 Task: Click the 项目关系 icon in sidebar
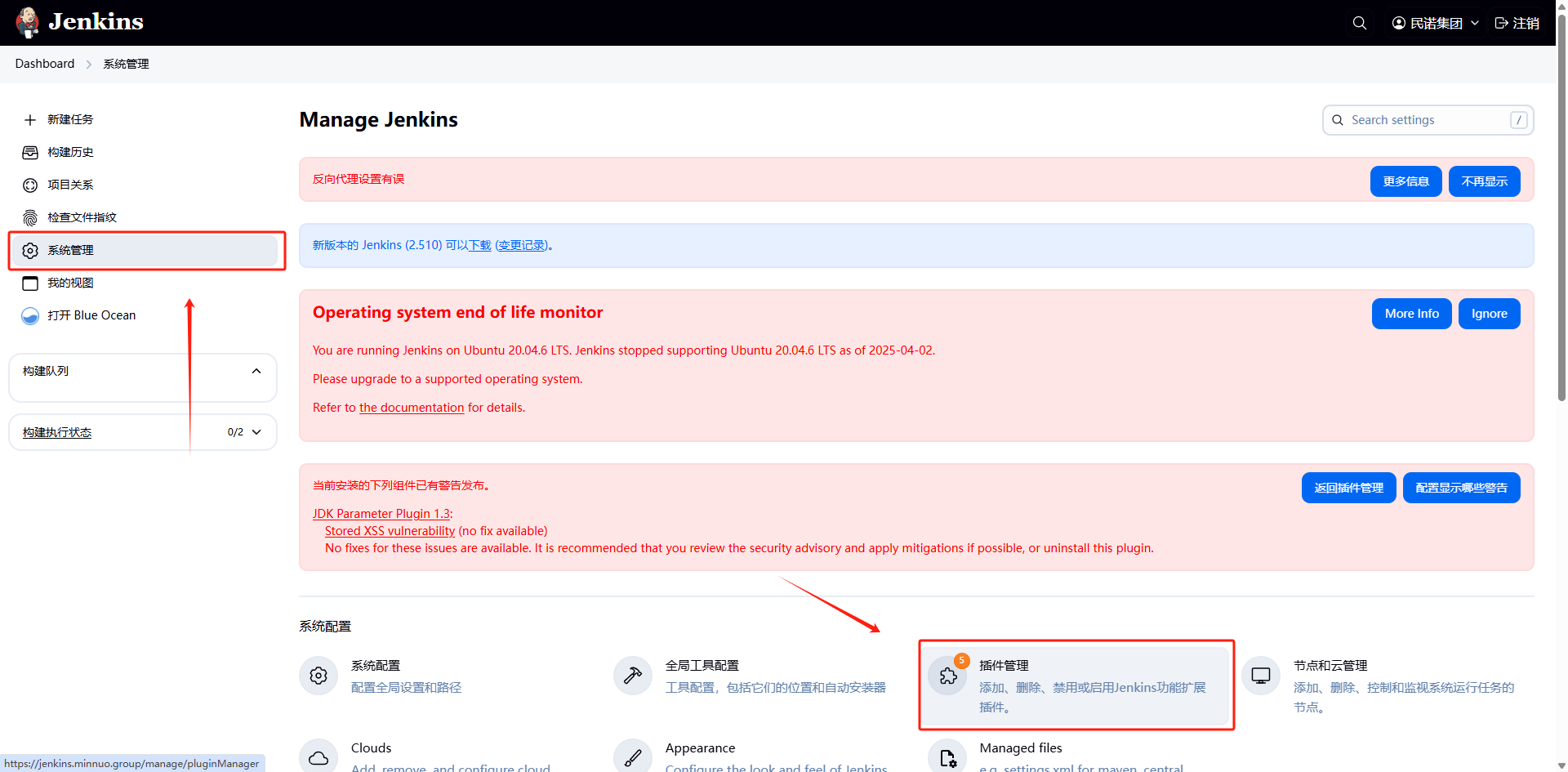[30, 185]
